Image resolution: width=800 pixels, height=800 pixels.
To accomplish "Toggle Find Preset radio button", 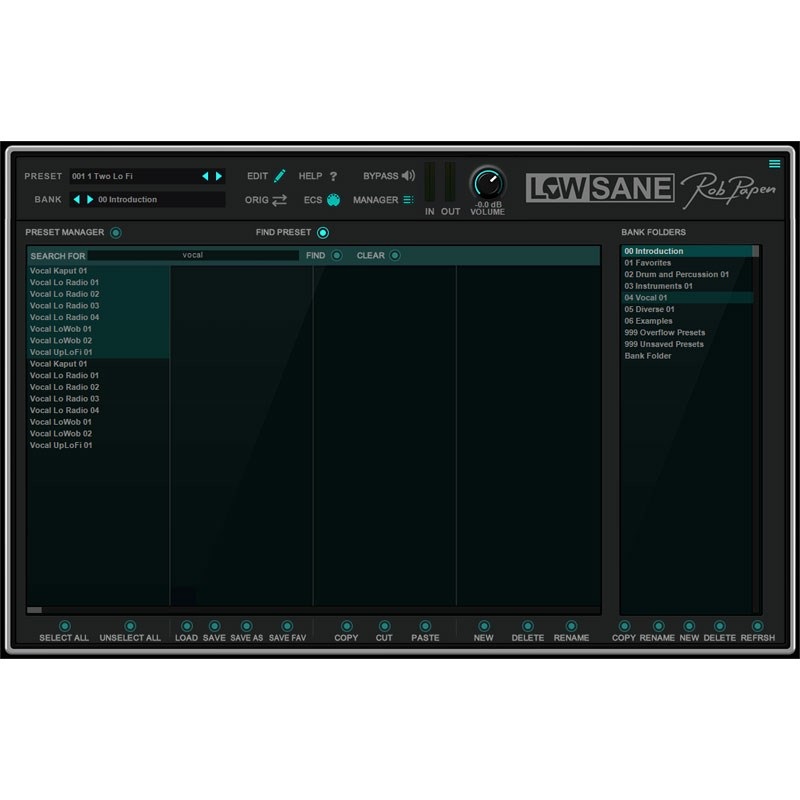I will click(323, 233).
